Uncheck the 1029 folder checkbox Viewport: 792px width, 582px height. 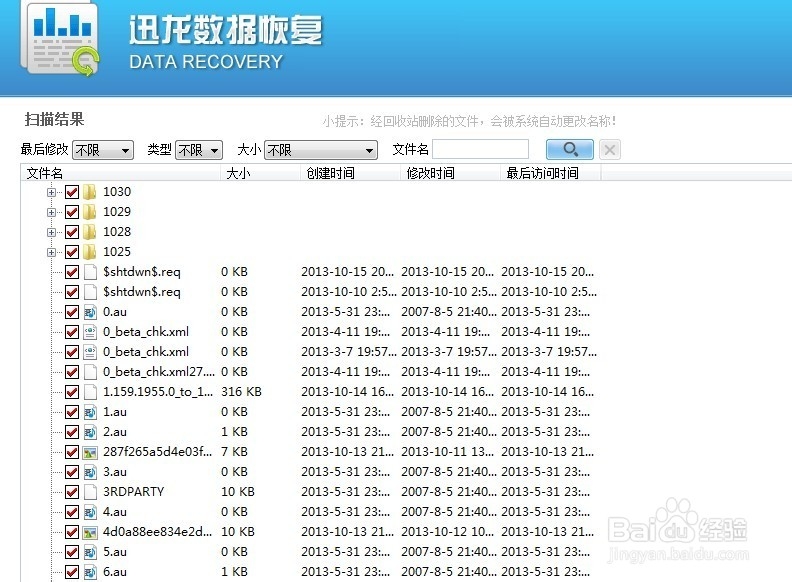[x=72, y=212]
